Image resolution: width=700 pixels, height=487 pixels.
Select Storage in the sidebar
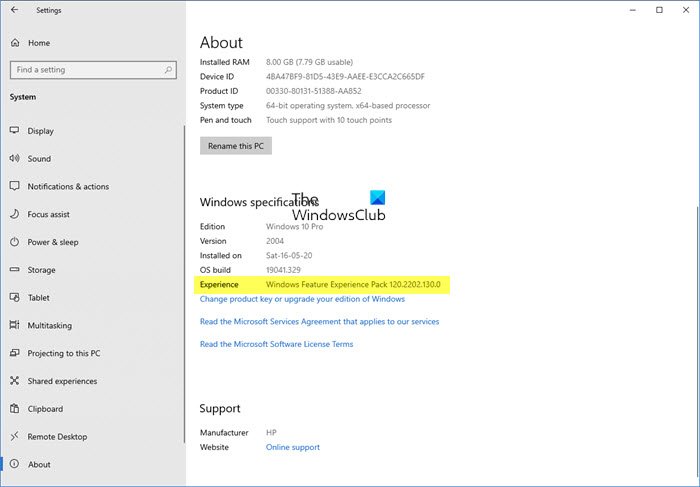tap(93, 270)
